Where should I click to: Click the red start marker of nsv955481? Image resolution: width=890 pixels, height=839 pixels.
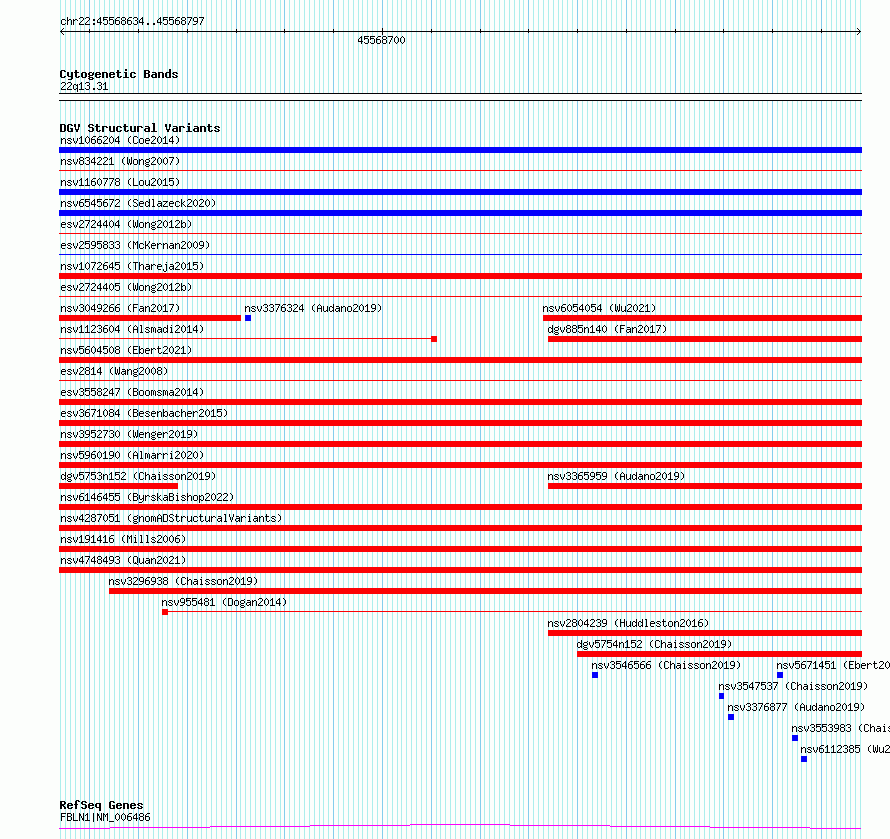point(165,612)
